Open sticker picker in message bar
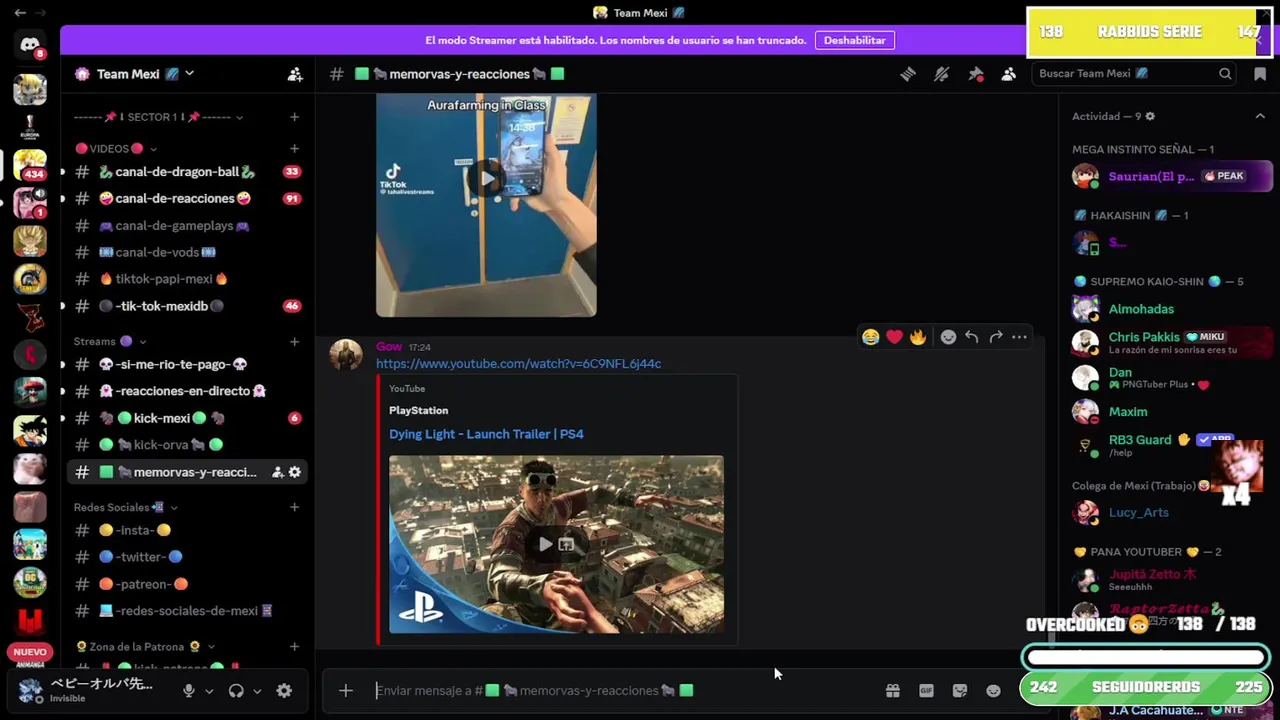This screenshot has height=720, width=1280. click(x=960, y=690)
